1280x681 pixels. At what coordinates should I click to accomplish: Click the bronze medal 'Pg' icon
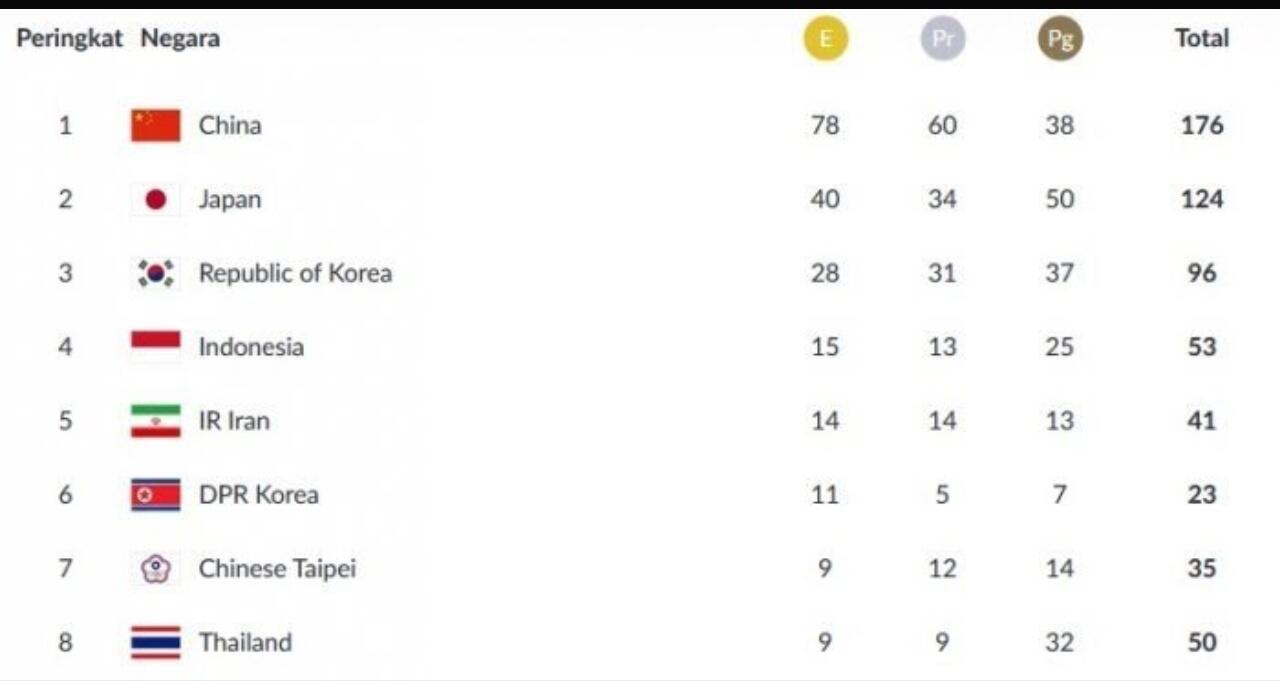tap(1060, 40)
